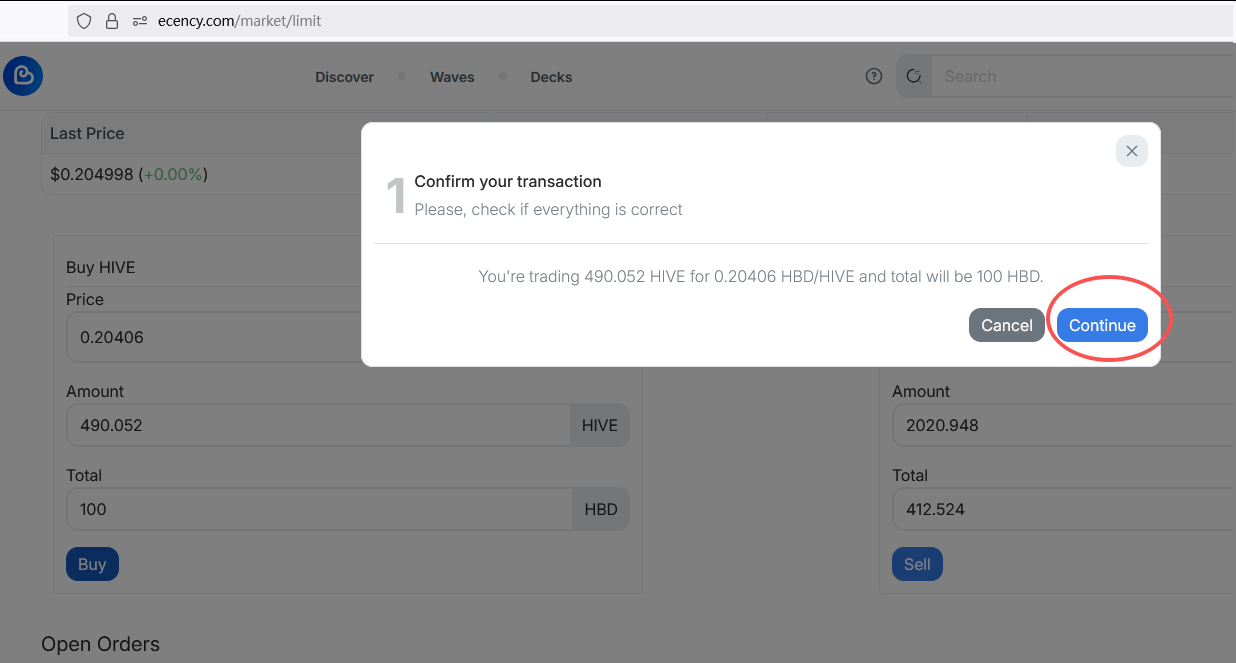Click the Sell button
Image resolution: width=1236 pixels, height=663 pixels.
click(917, 564)
